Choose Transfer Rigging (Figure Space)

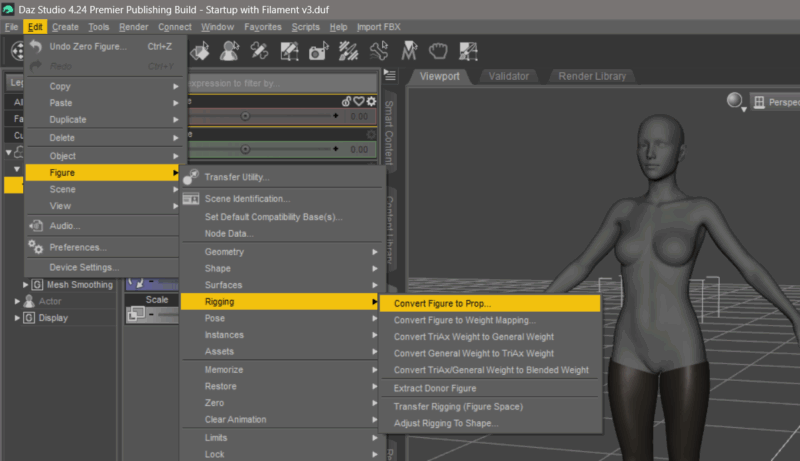pyautogui.click(x=491, y=406)
